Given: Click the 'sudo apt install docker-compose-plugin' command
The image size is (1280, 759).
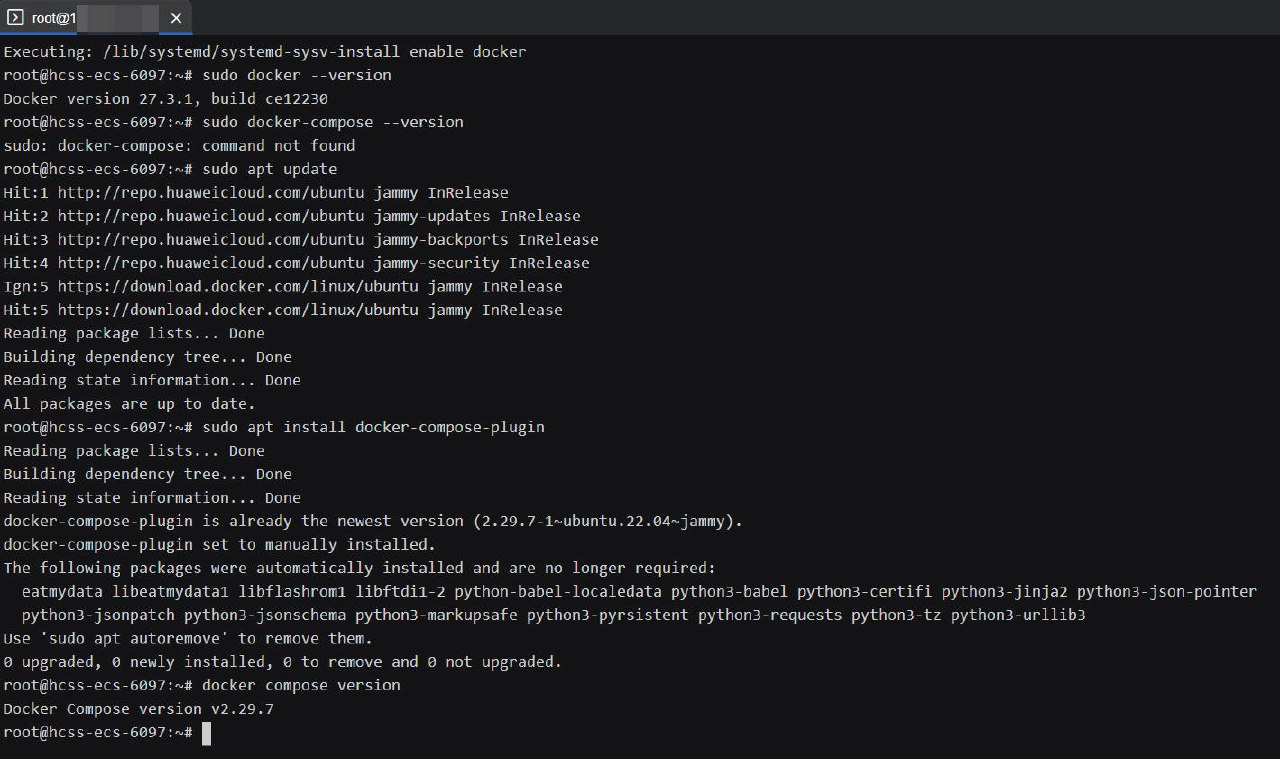Looking at the screenshot, I should [373, 427].
